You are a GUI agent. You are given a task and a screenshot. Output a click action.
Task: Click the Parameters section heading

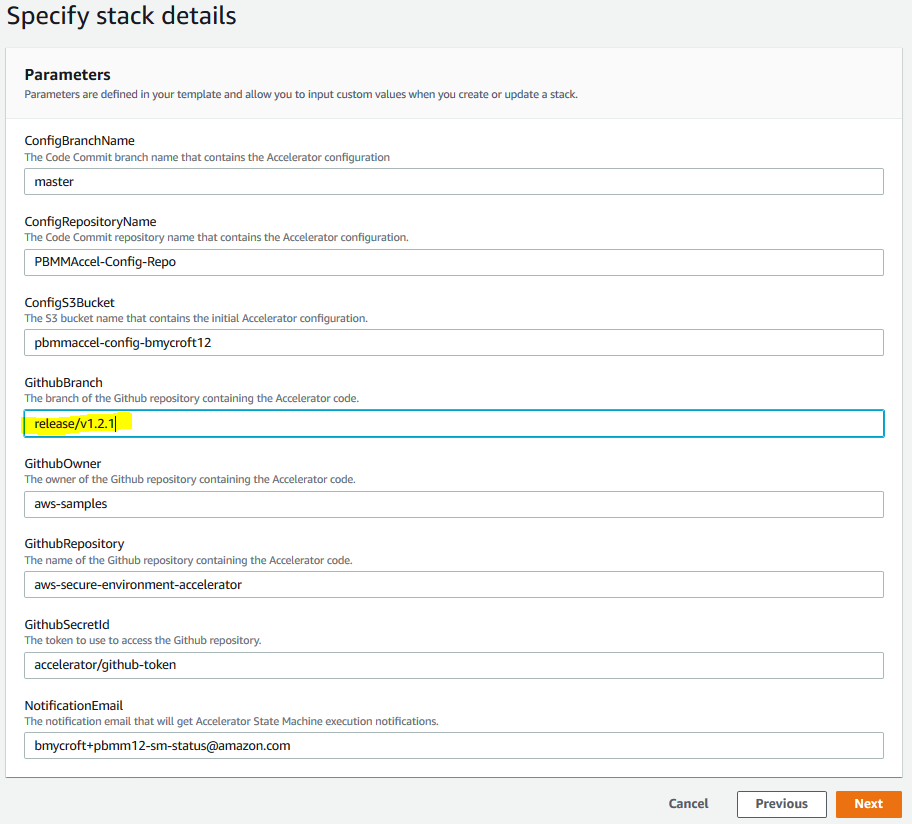pos(67,75)
